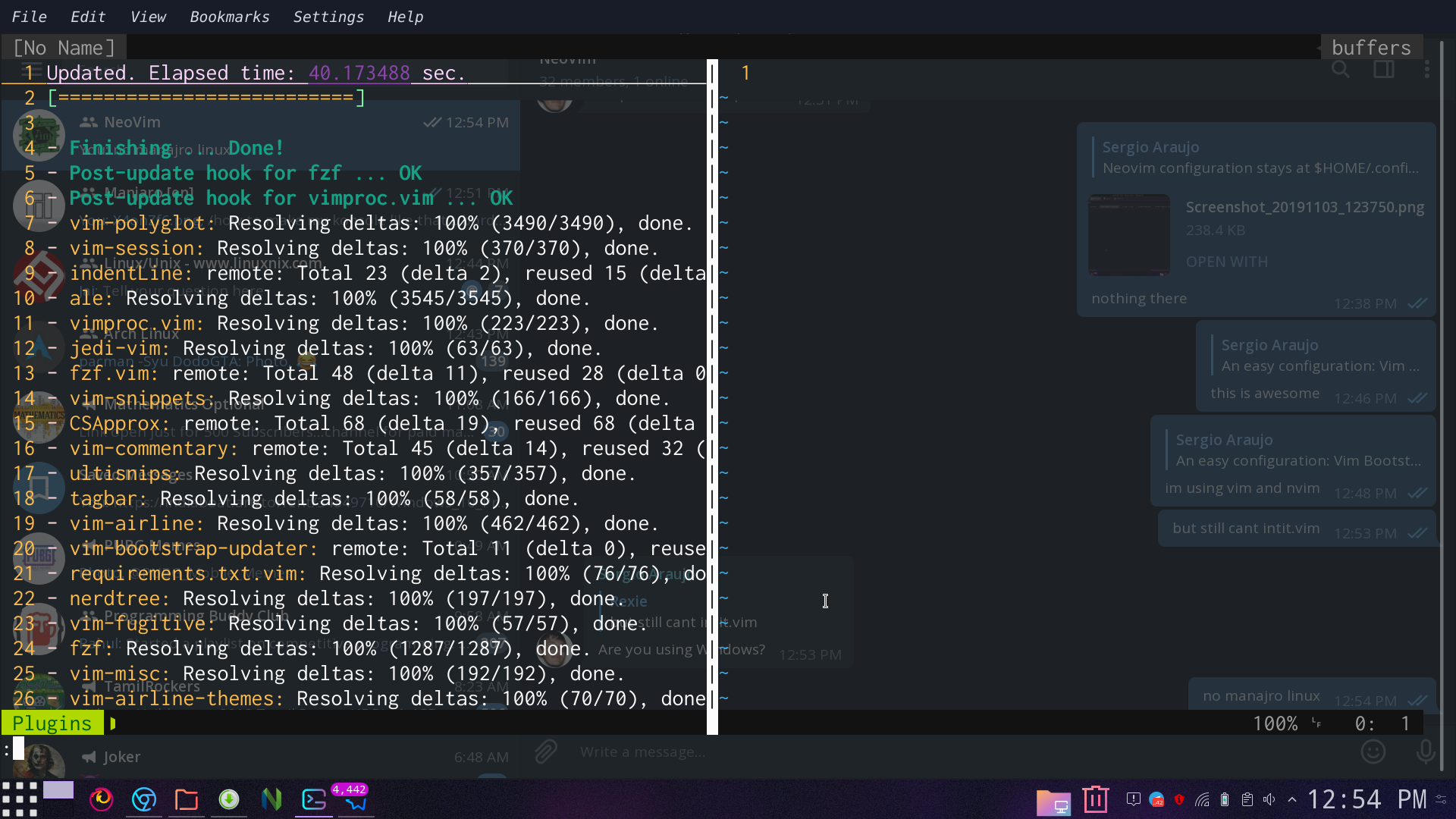Open Telegram chat three-dot menu

[x=1427, y=70]
